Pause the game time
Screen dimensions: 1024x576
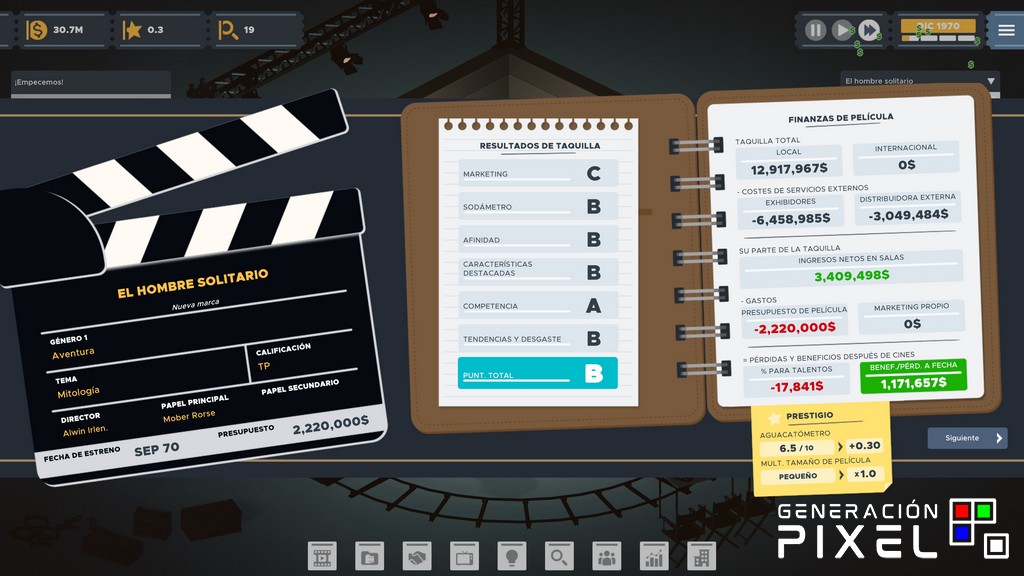click(x=815, y=30)
